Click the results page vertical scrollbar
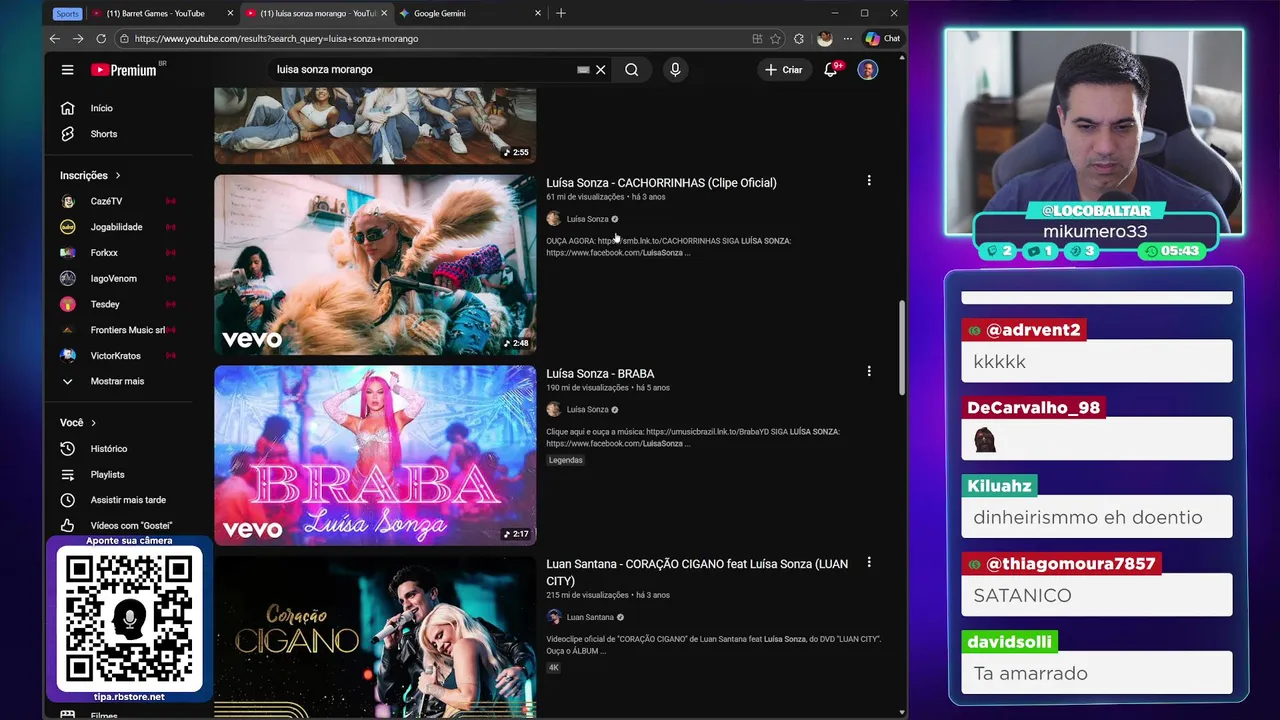 pyautogui.click(x=901, y=348)
